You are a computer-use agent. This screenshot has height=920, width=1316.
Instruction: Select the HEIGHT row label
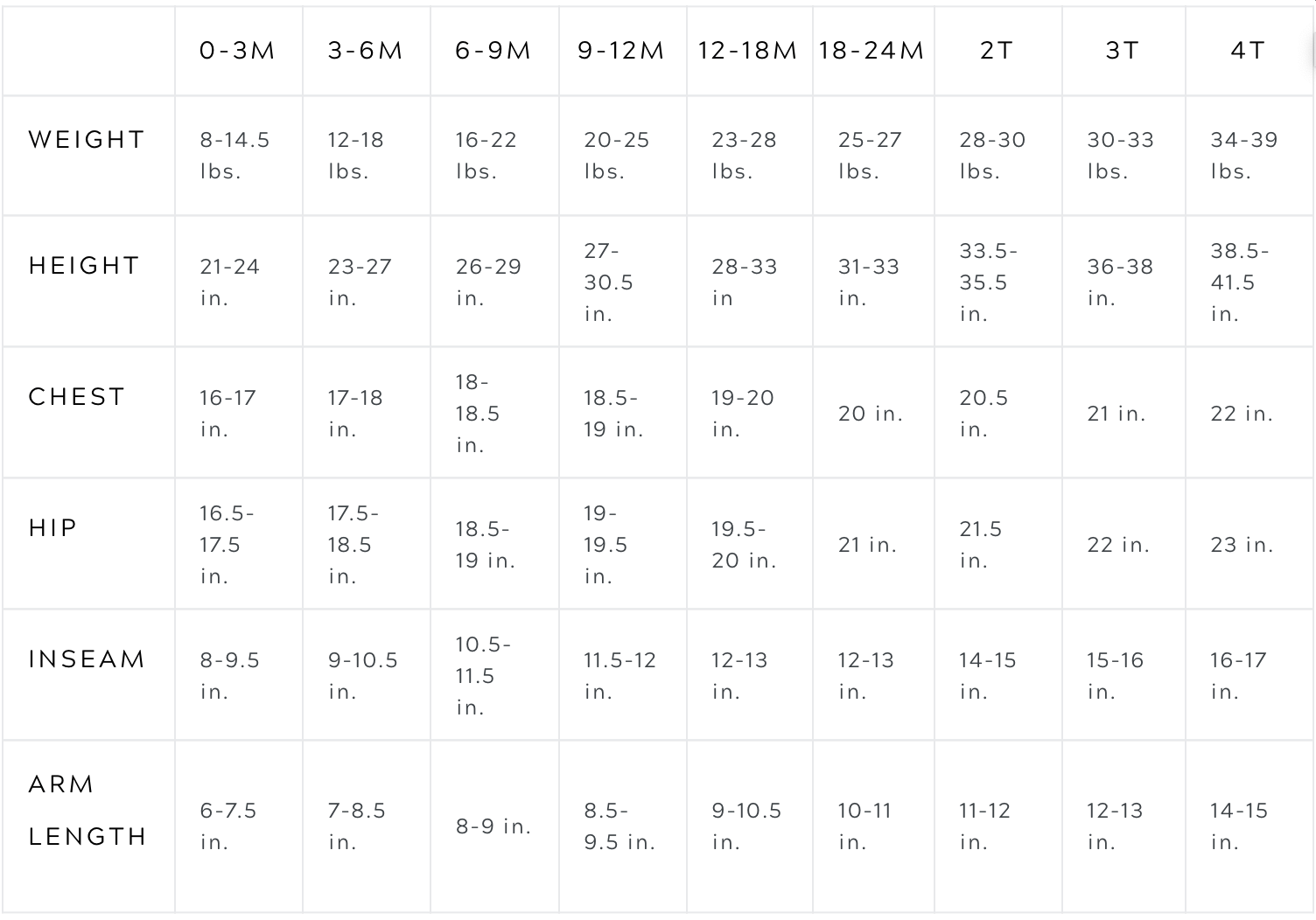tap(84, 266)
